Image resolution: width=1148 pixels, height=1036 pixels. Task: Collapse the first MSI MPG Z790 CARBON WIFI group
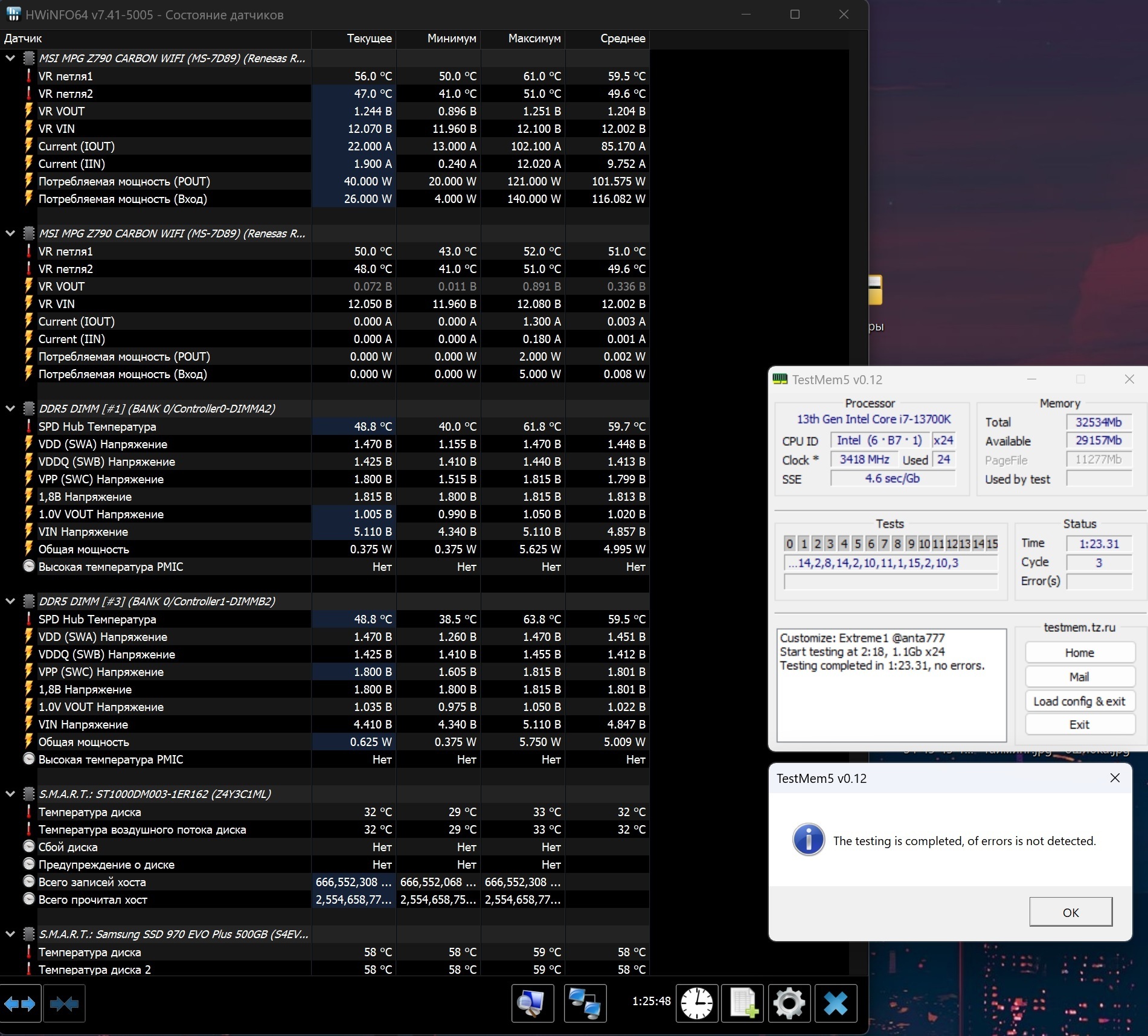click(10, 59)
